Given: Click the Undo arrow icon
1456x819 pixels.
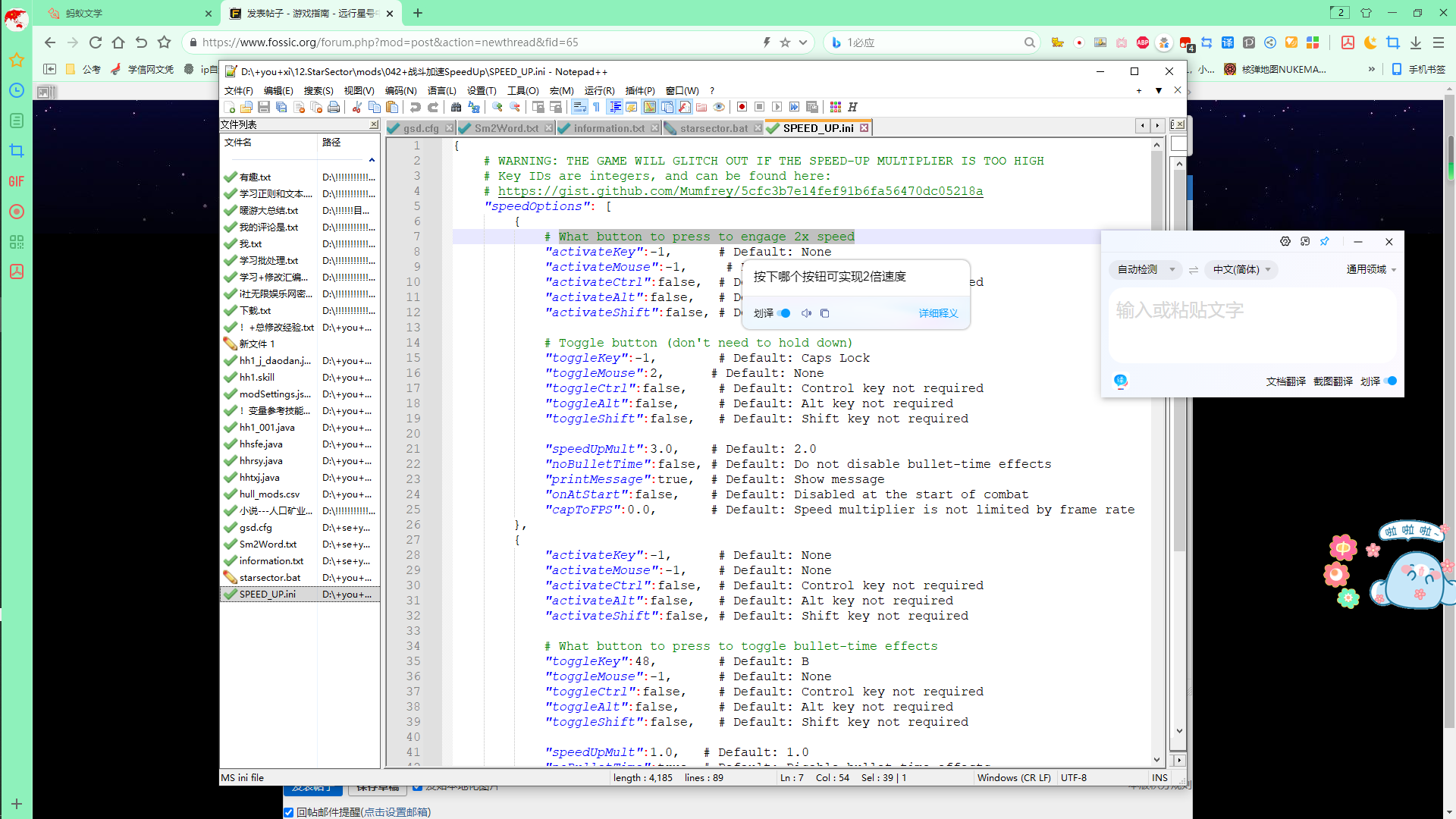Looking at the screenshot, I should point(415,107).
